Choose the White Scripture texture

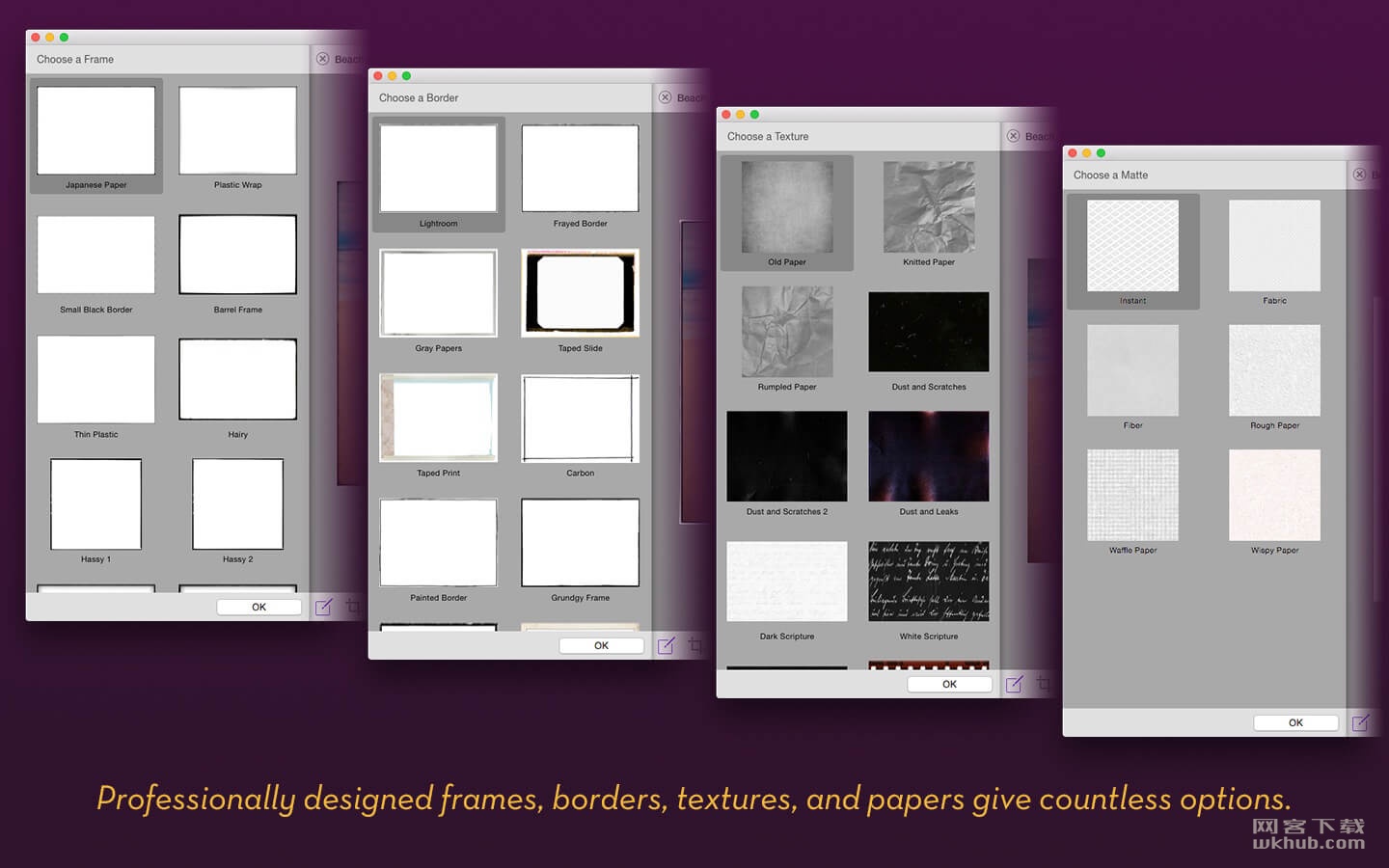point(929,581)
